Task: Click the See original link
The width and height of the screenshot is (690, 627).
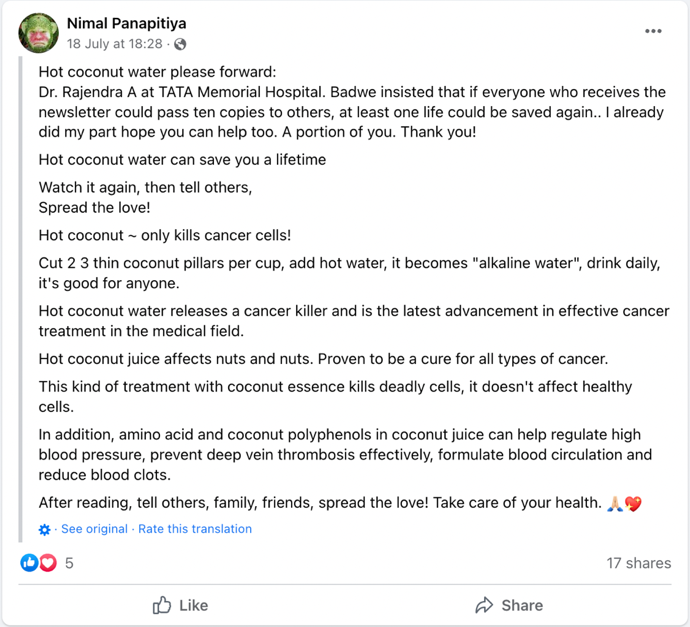Action: [94, 529]
